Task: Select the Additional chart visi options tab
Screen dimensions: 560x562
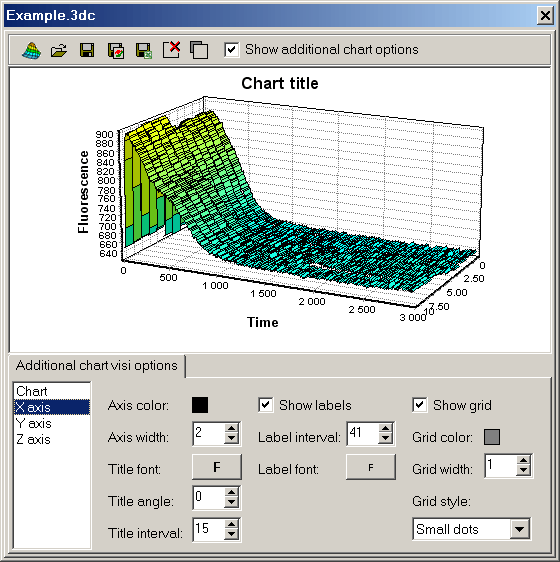Action: pyautogui.click(x=97, y=366)
